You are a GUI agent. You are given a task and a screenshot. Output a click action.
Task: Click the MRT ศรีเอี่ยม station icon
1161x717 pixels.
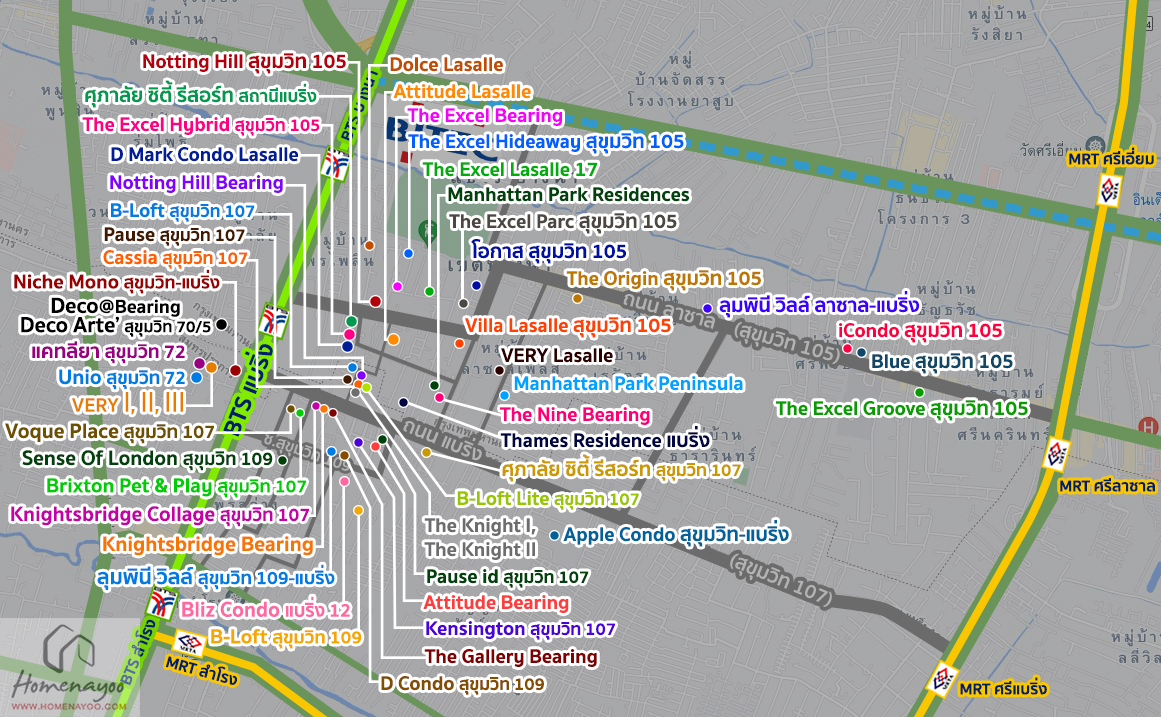(1108, 190)
